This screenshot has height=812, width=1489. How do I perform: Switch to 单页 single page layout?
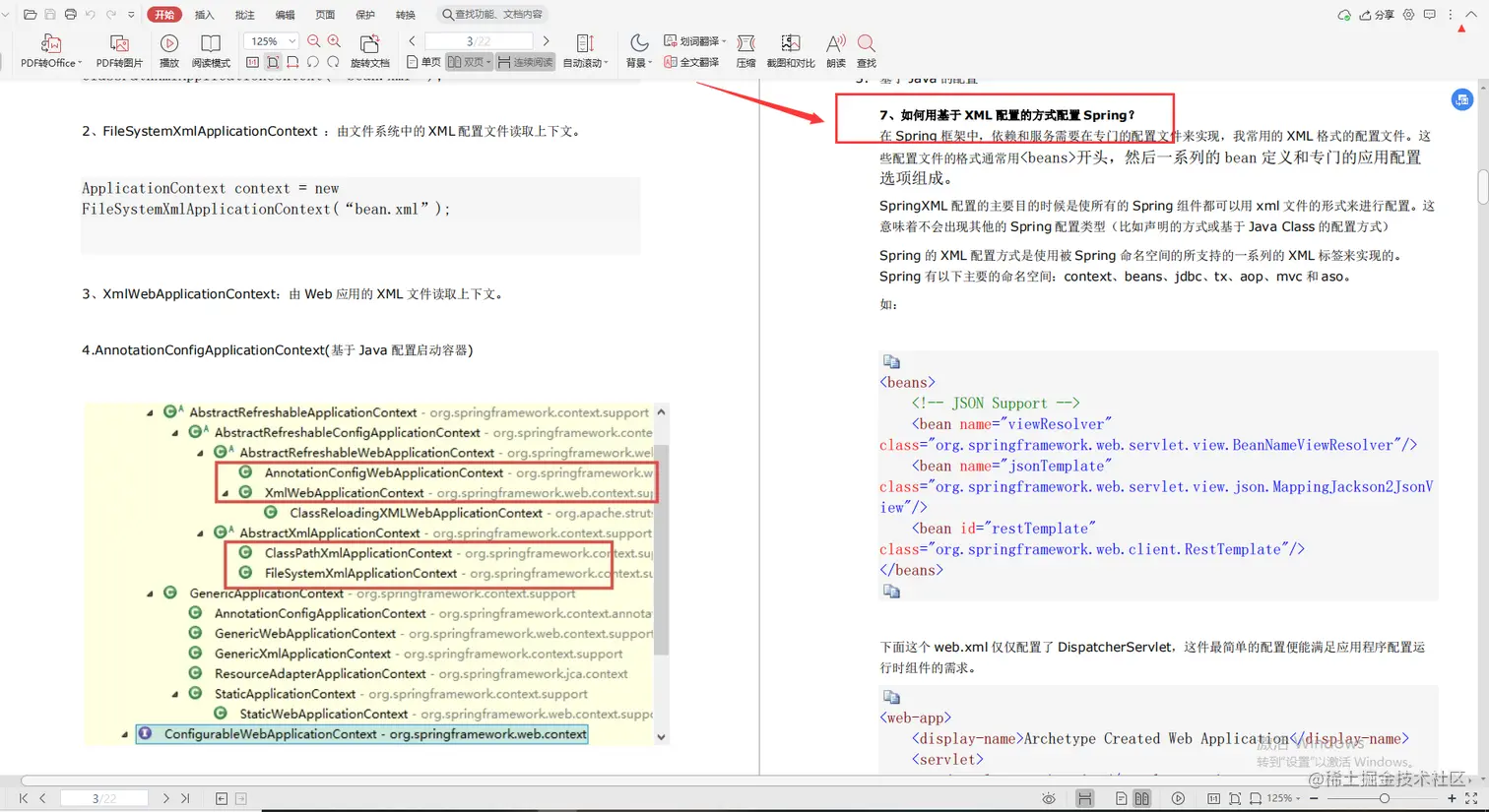(423, 62)
